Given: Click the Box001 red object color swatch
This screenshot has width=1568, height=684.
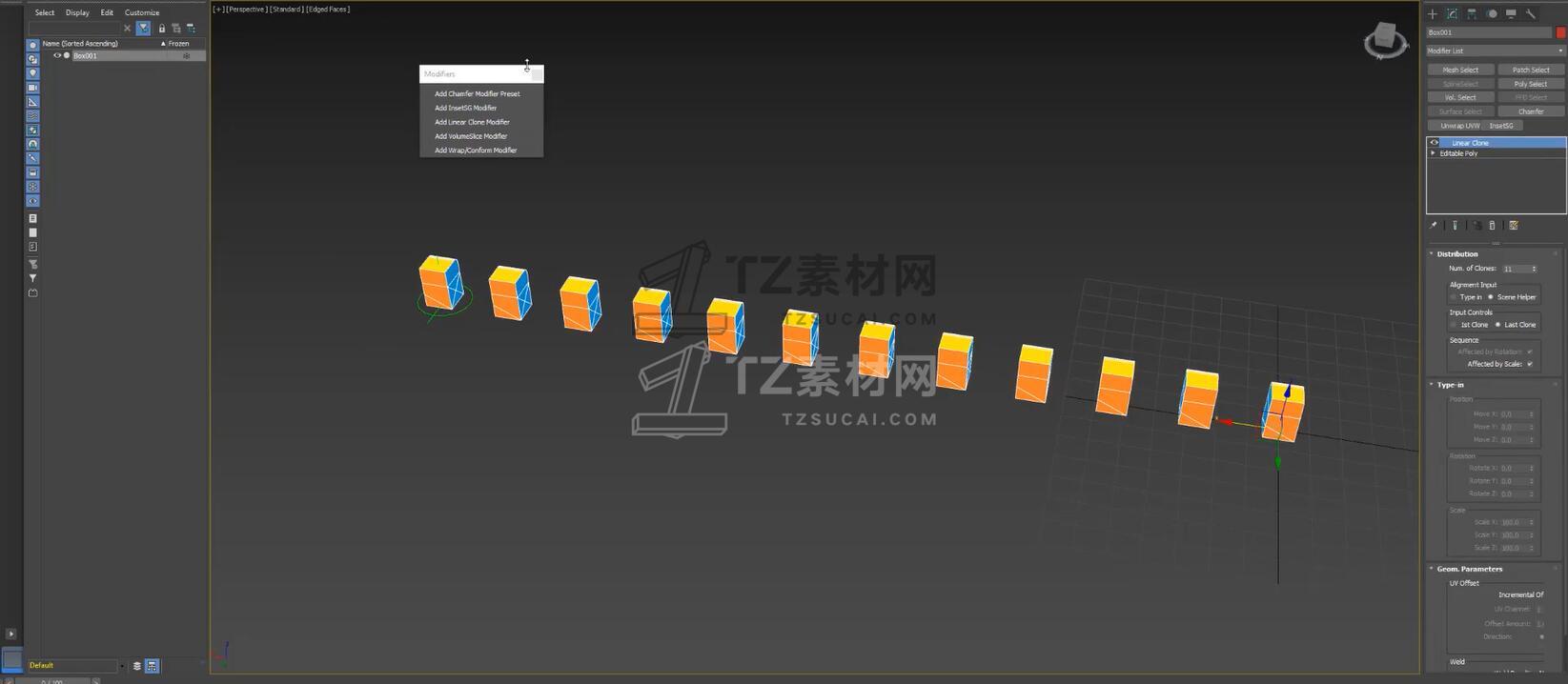Looking at the screenshot, I should pyautogui.click(x=1560, y=32).
